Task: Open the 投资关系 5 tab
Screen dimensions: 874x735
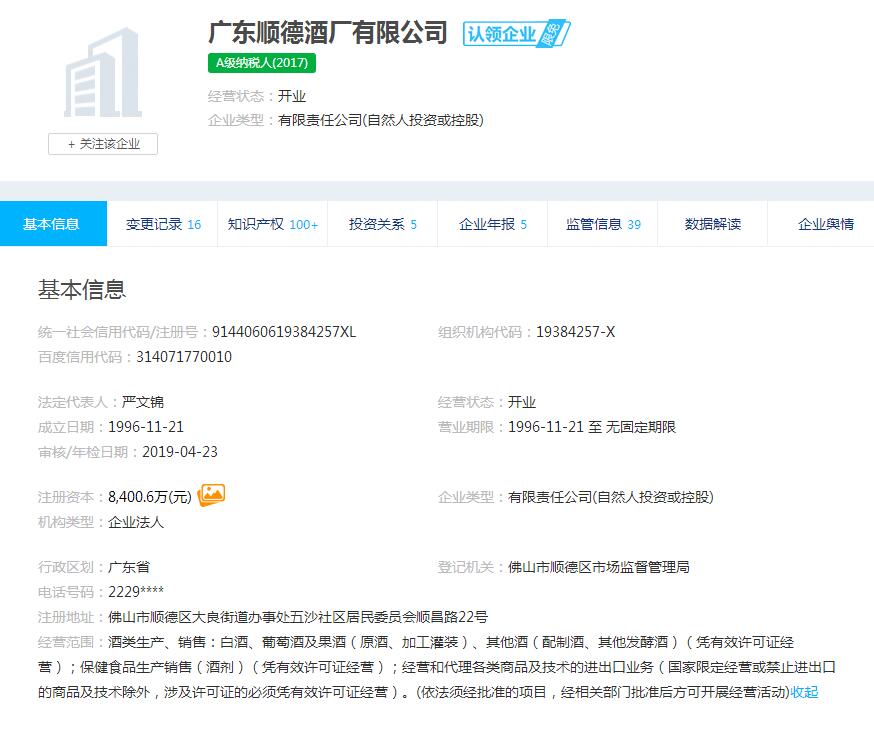Action: tap(382, 224)
